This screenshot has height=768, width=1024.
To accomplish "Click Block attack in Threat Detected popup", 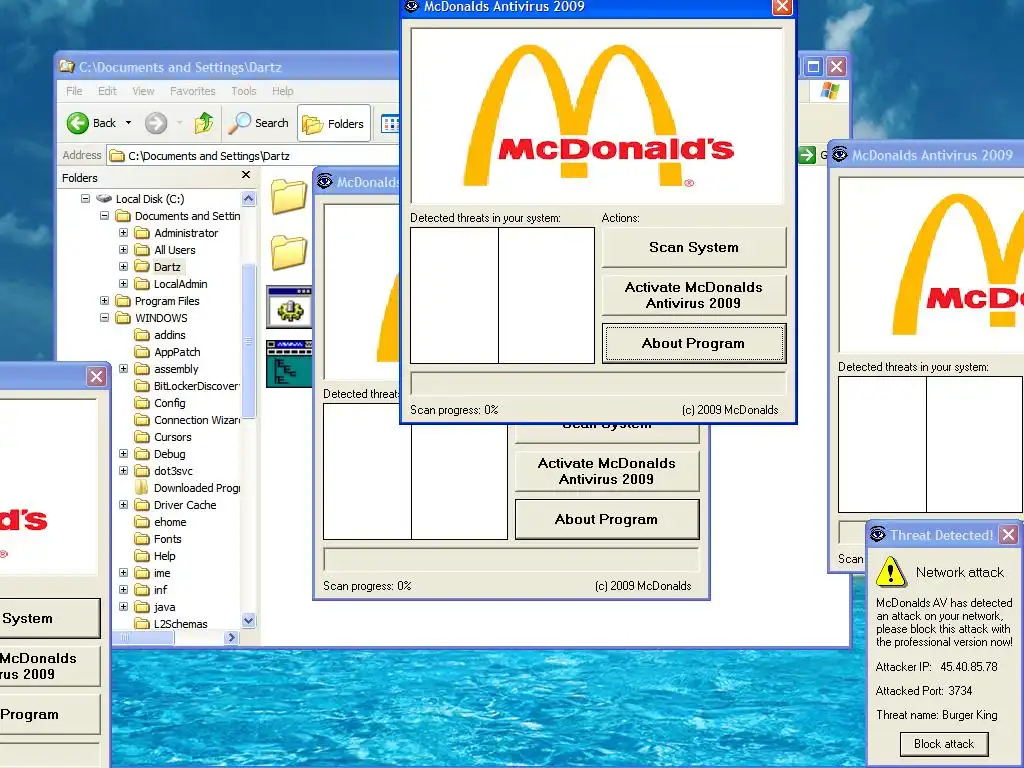I will coord(944,744).
